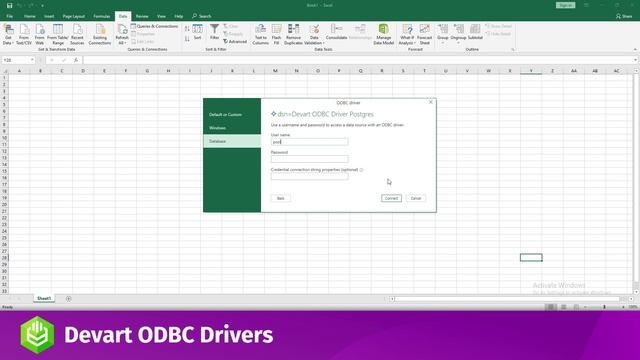Focus Credential connection string properties field
640x360 pixels.
point(309,176)
